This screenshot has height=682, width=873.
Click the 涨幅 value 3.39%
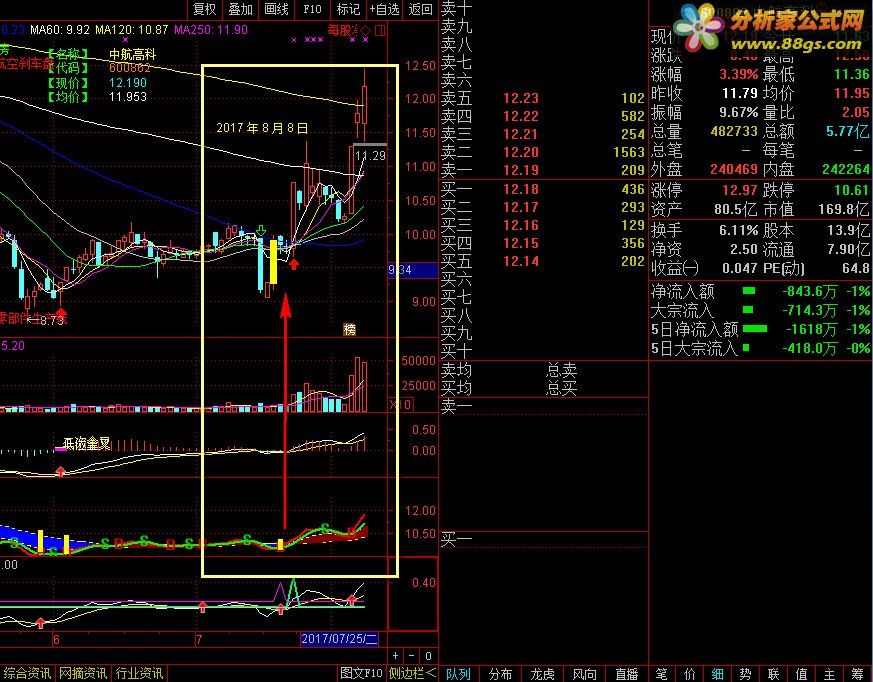pos(739,75)
